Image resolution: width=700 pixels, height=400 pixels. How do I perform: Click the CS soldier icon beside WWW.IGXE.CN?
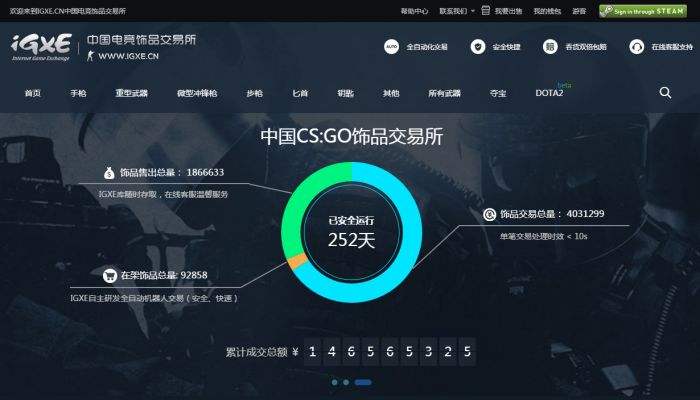(x=90, y=56)
